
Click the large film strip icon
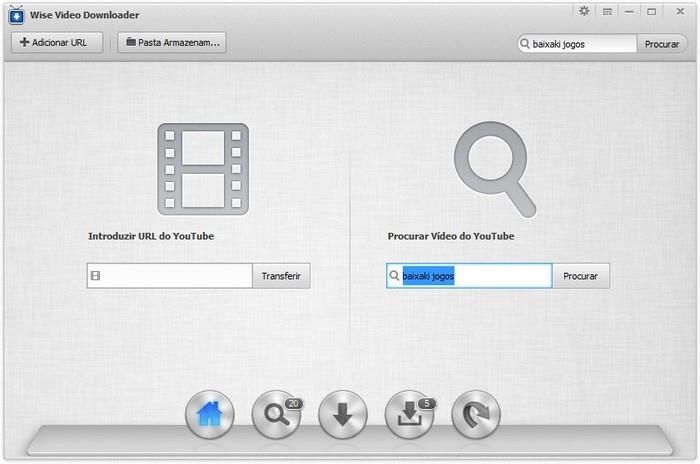(203, 169)
